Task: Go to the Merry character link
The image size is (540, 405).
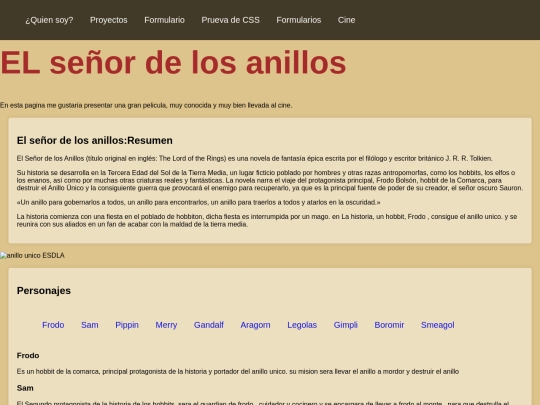Action: coord(166,325)
